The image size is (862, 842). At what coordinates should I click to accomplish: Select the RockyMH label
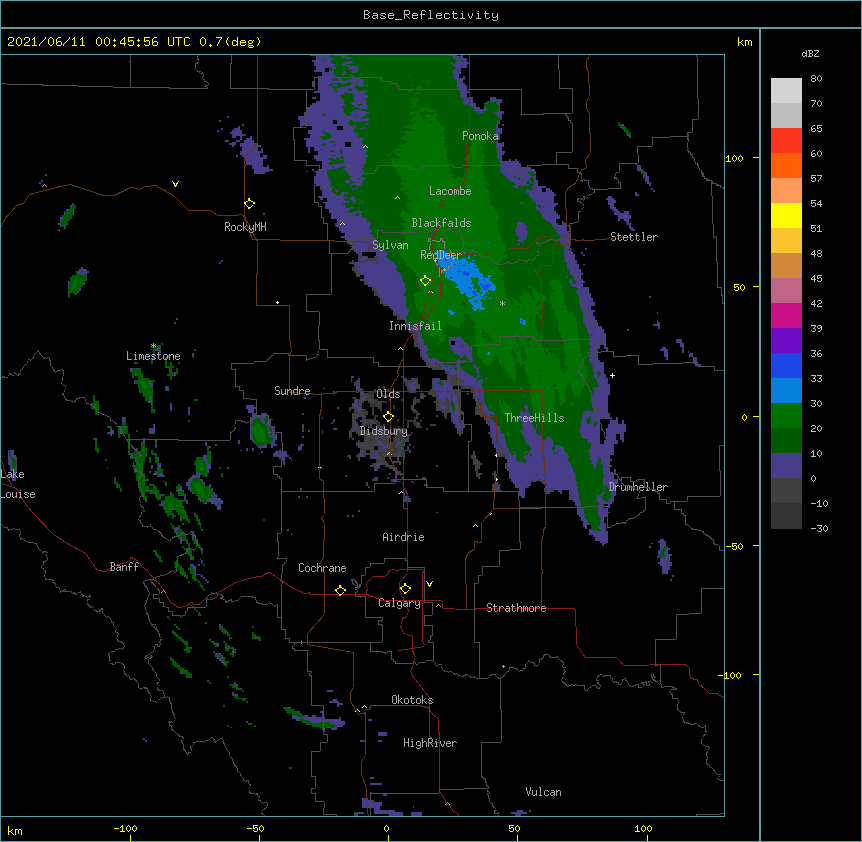pos(245,227)
